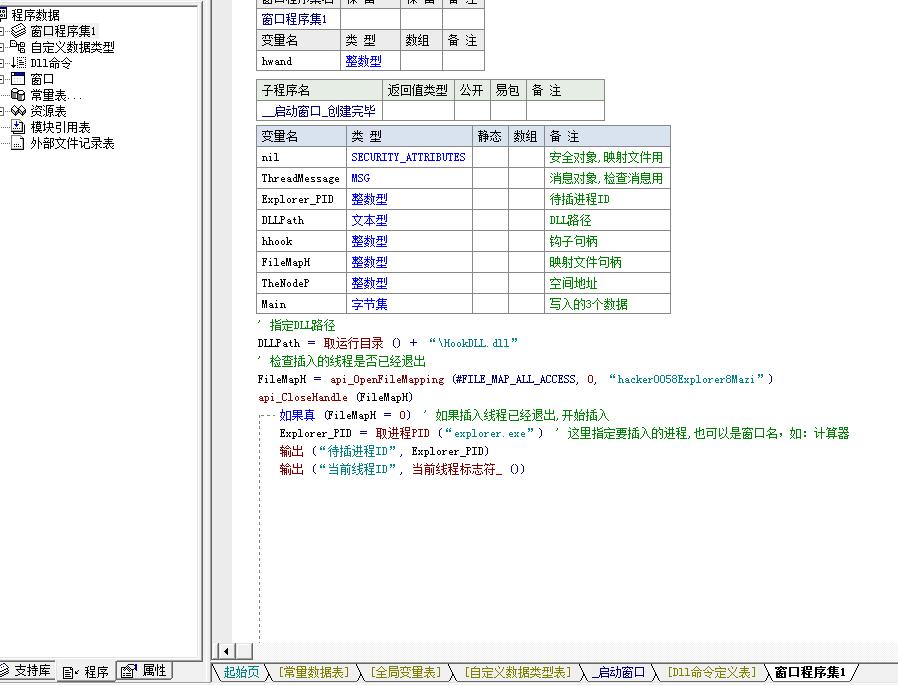898x685 pixels.
Task: Click the FileMapH variable name cell
Action: (x=301, y=262)
